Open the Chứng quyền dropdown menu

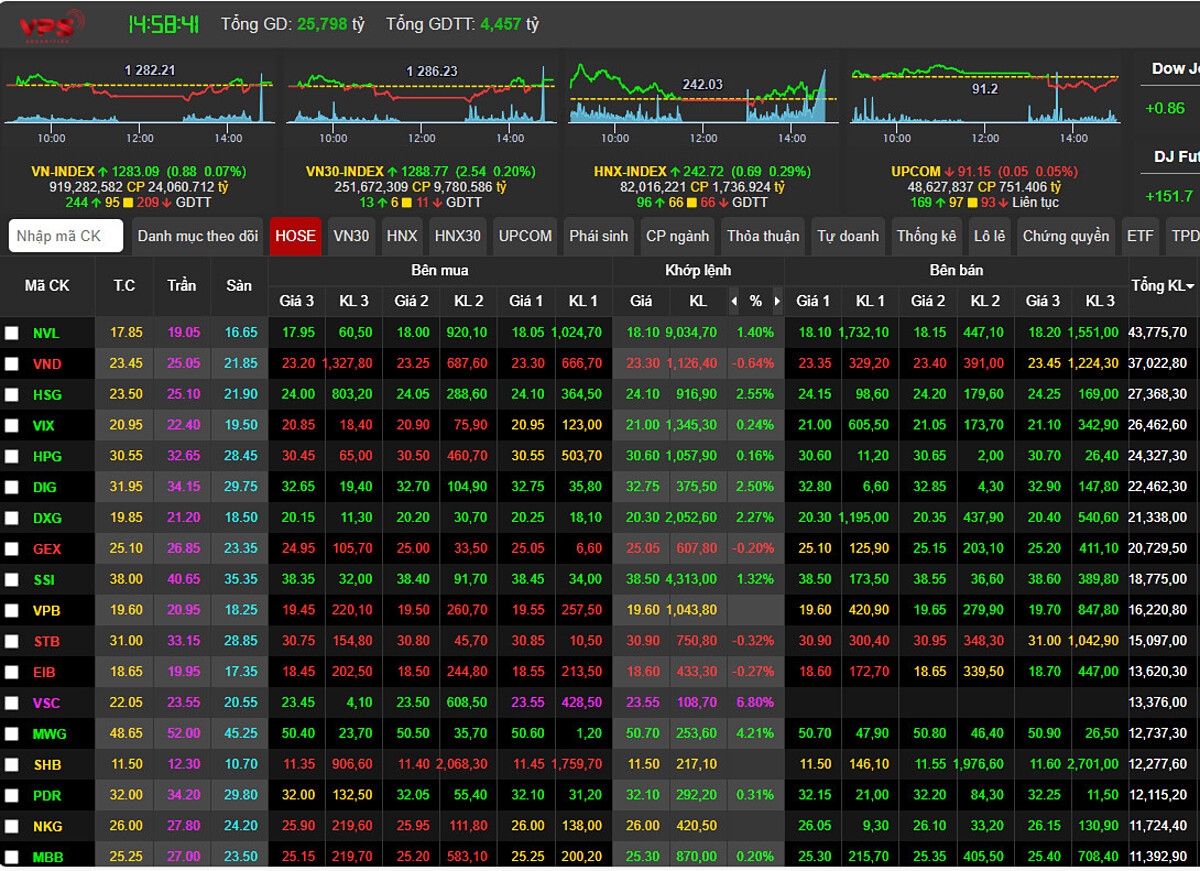(x=1065, y=236)
